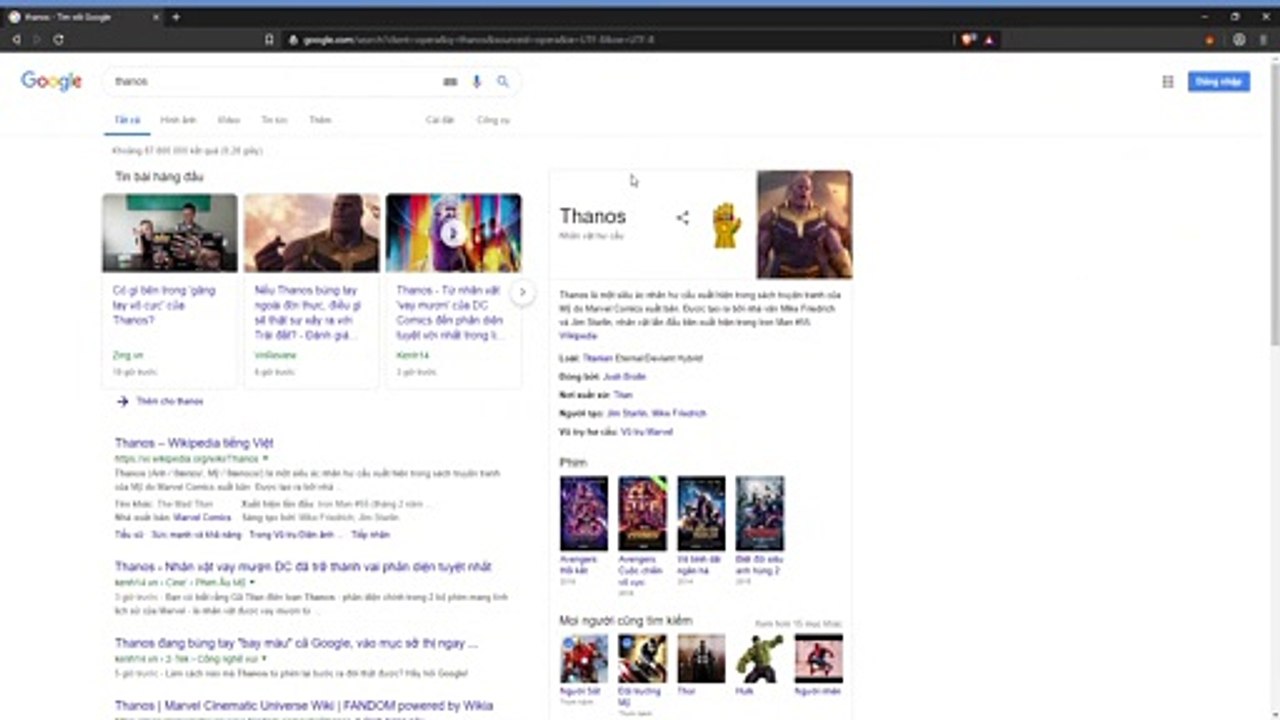Click the 'Titan' origin link

pyautogui.click(x=622, y=395)
